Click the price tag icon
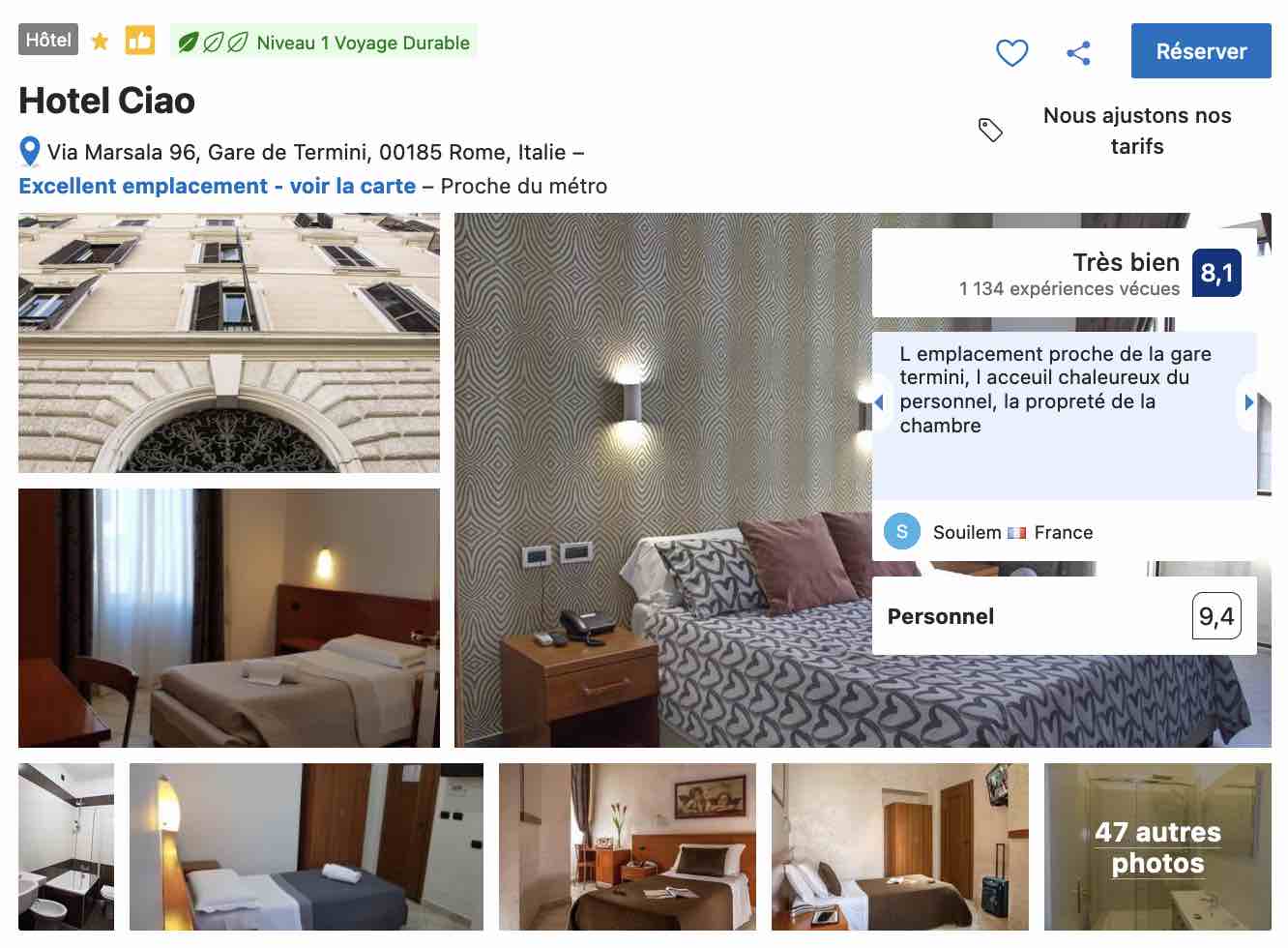The image size is (1288, 948). click(990, 130)
